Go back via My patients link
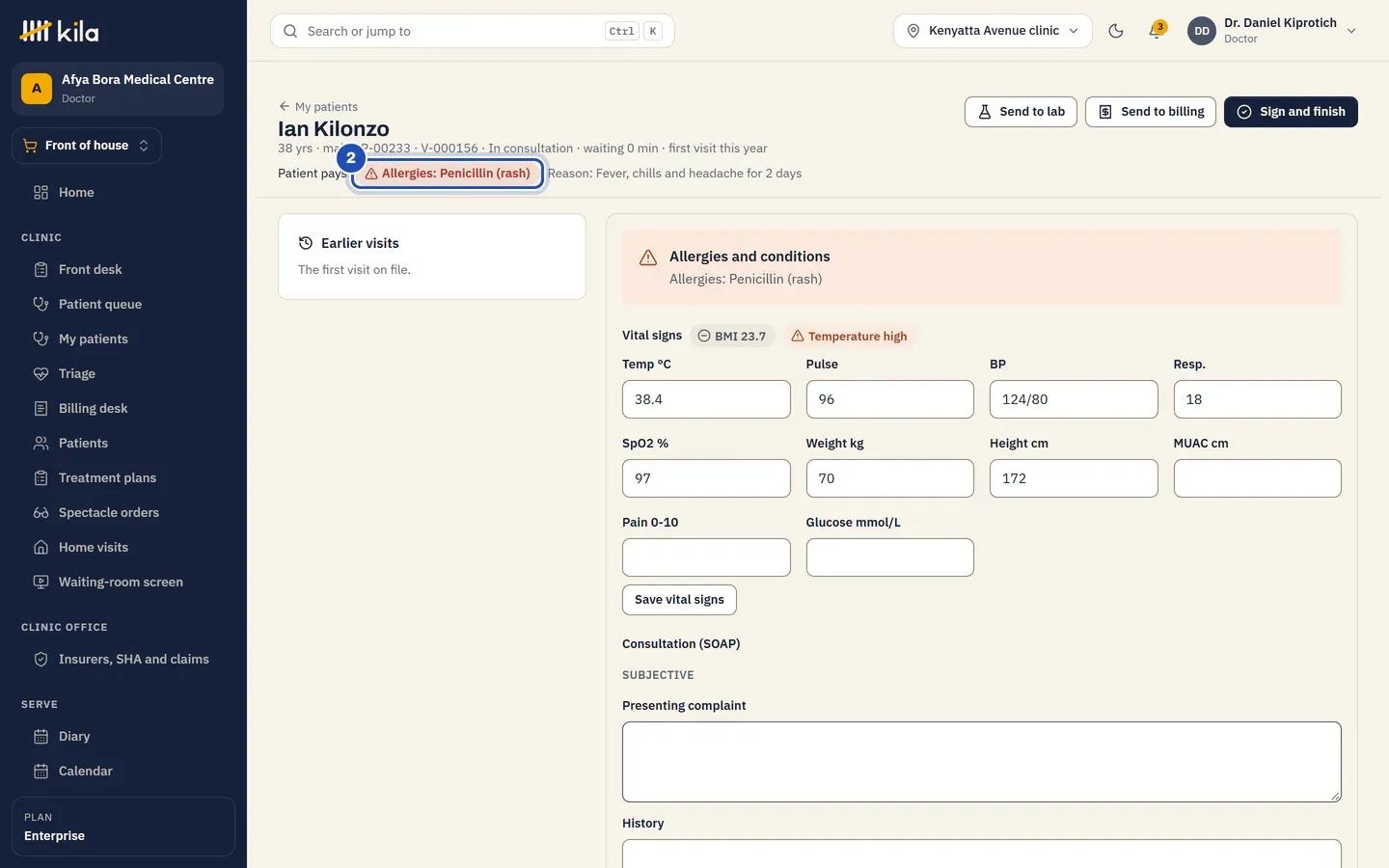The height and width of the screenshot is (868, 1389). (x=318, y=107)
